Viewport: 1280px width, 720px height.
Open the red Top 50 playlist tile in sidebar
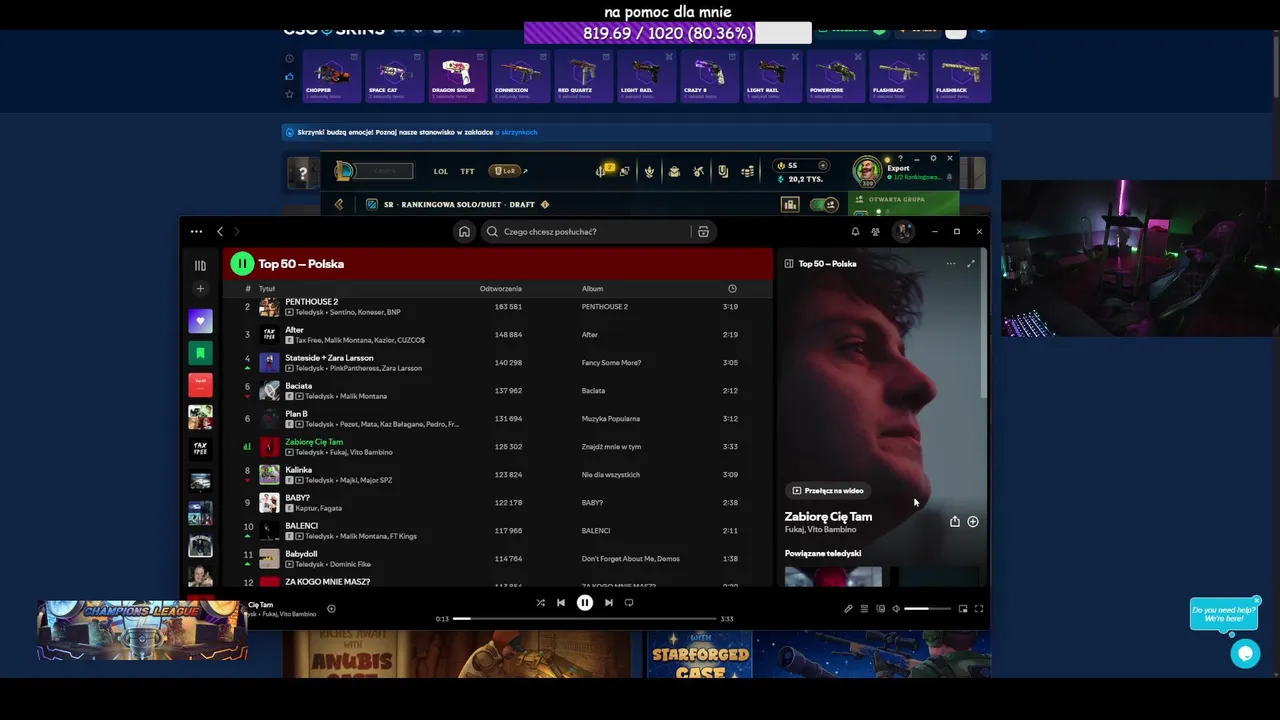(200, 385)
